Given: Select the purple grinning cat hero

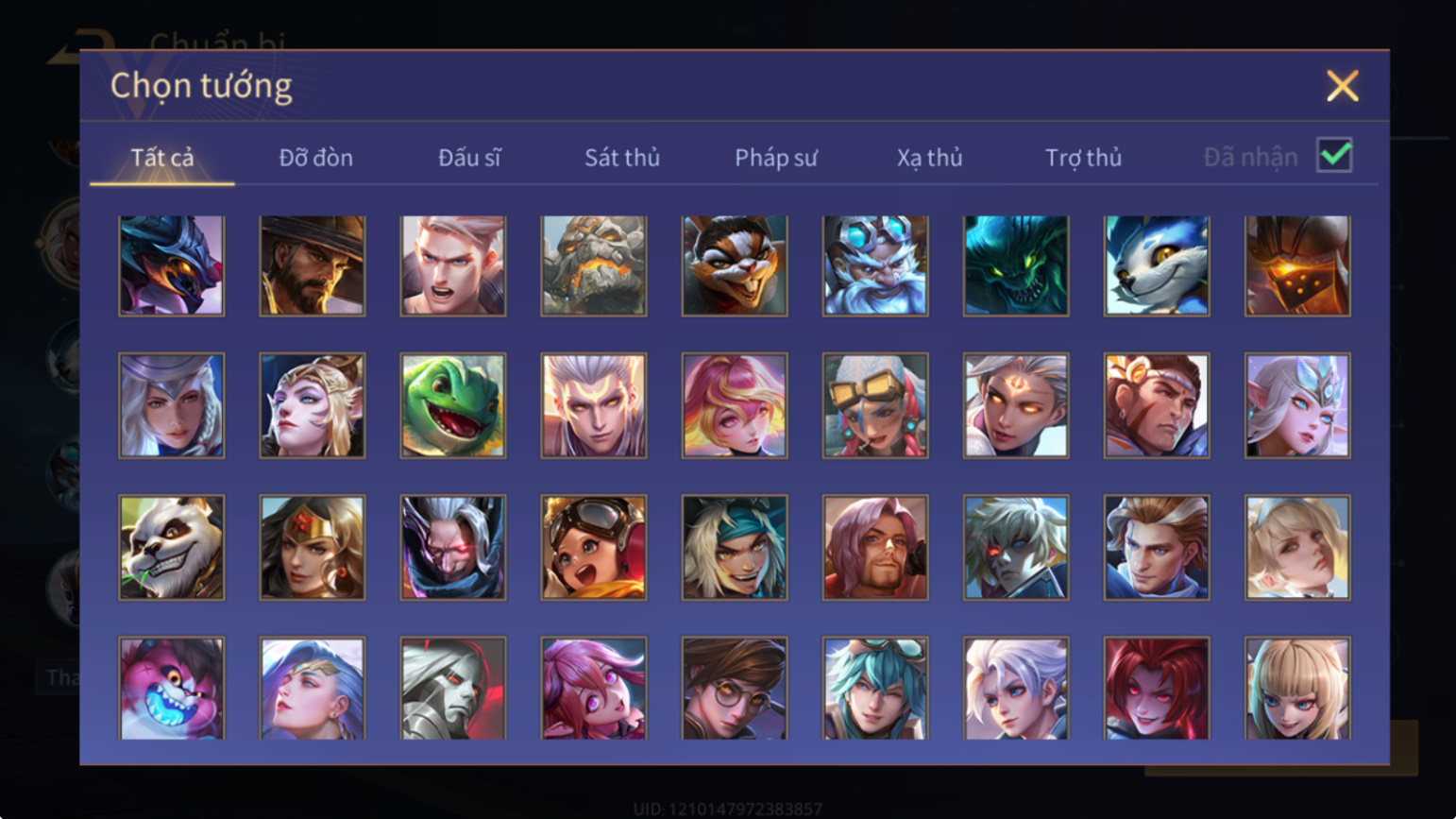Looking at the screenshot, I should coord(172,688).
